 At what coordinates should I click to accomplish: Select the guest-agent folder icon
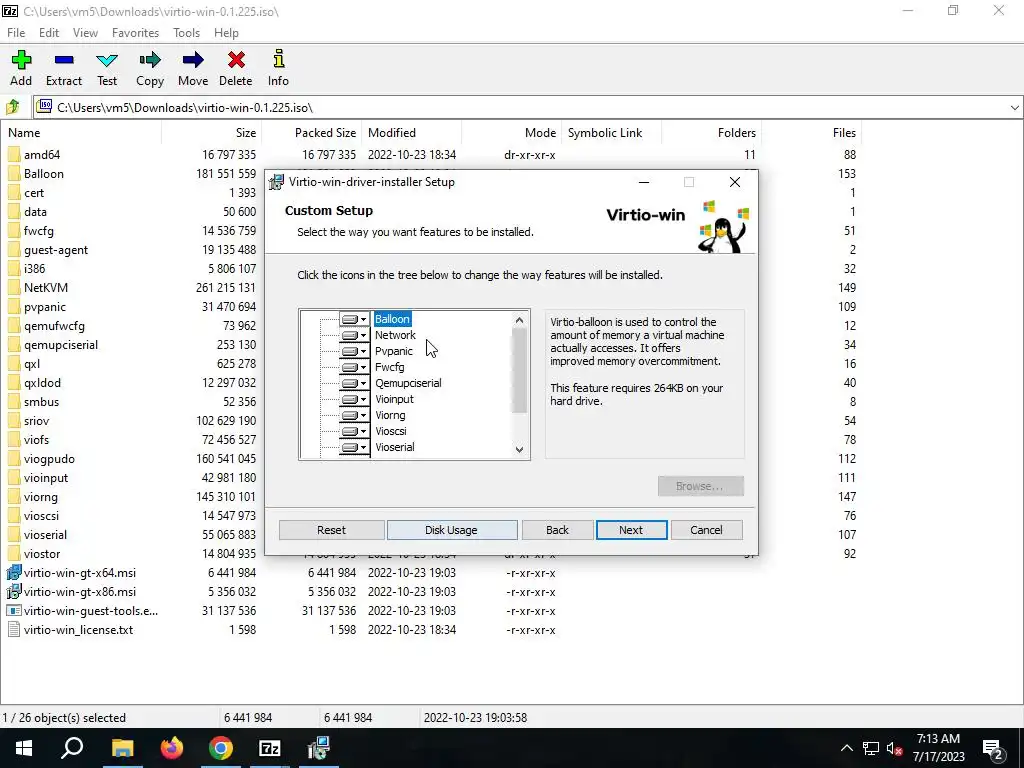[x=14, y=249]
